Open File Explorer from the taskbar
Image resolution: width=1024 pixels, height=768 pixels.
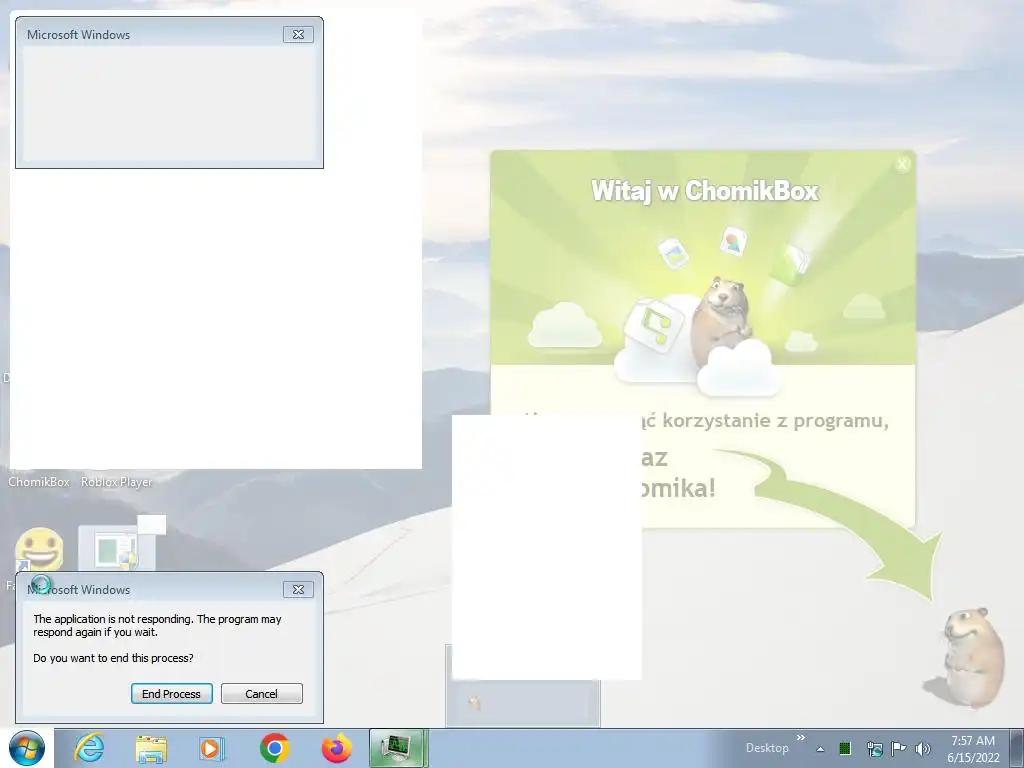pyautogui.click(x=151, y=748)
